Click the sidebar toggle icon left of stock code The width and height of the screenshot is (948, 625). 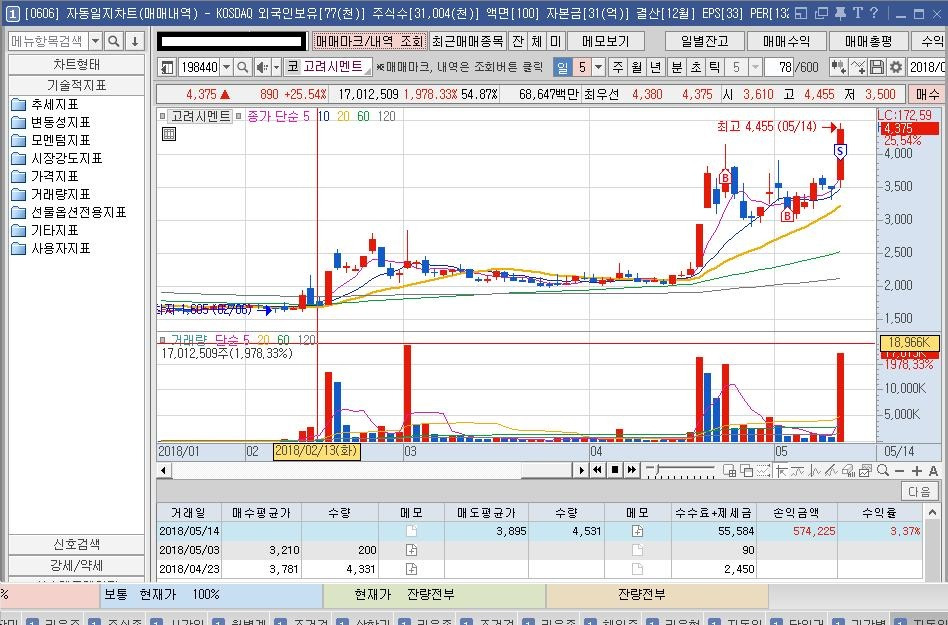pyautogui.click(x=167, y=67)
